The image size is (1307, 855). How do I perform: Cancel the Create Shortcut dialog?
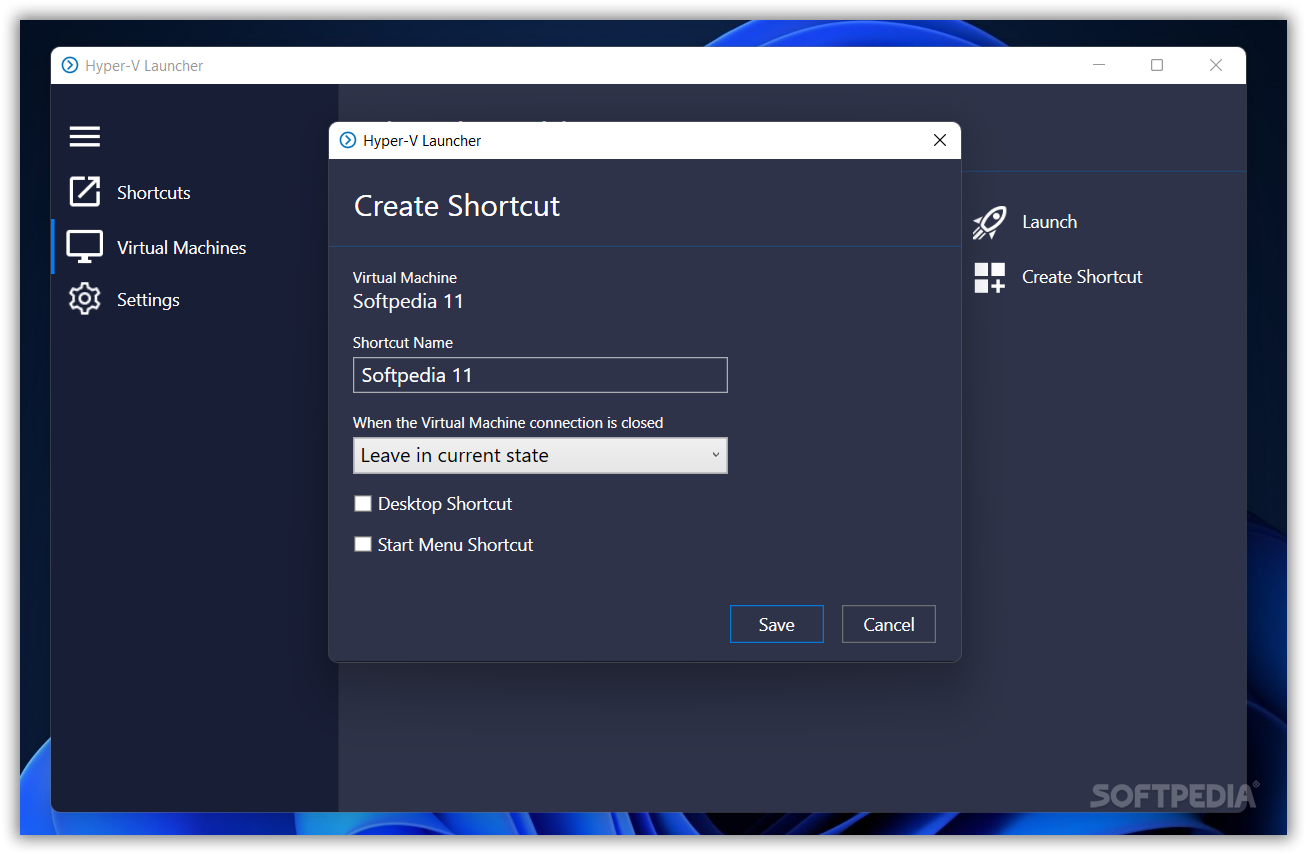(x=889, y=624)
